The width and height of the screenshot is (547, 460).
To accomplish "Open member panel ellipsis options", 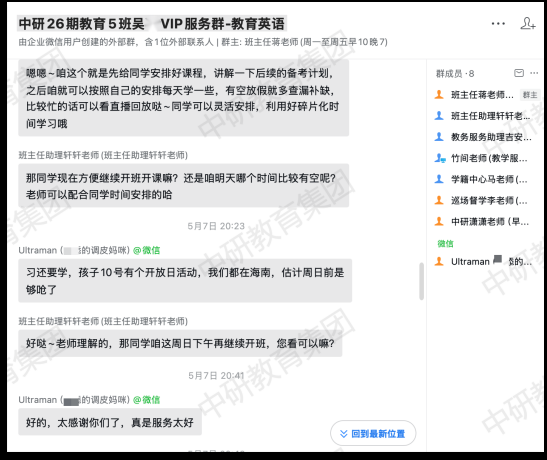I will [x=534, y=73].
